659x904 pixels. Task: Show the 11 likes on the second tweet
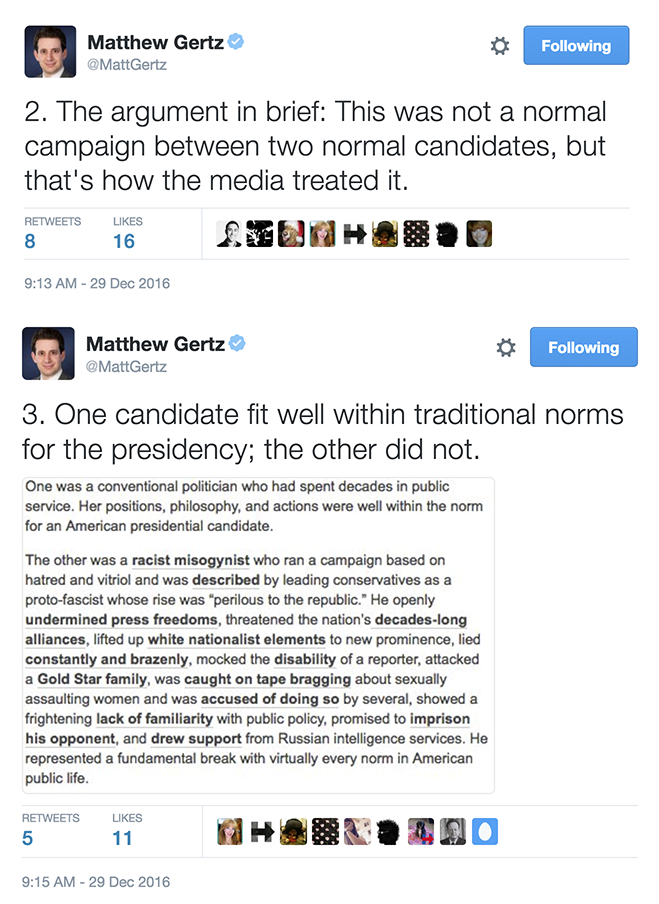point(122,838)
